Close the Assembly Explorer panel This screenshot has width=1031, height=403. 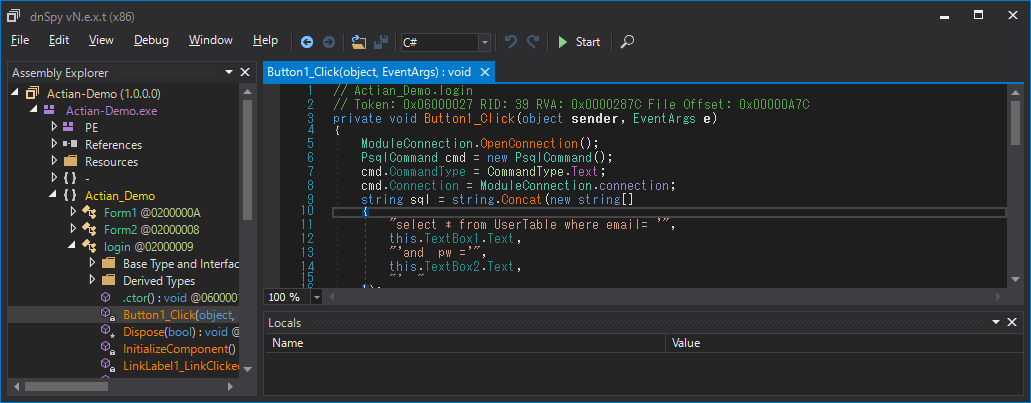click(245, 72)
